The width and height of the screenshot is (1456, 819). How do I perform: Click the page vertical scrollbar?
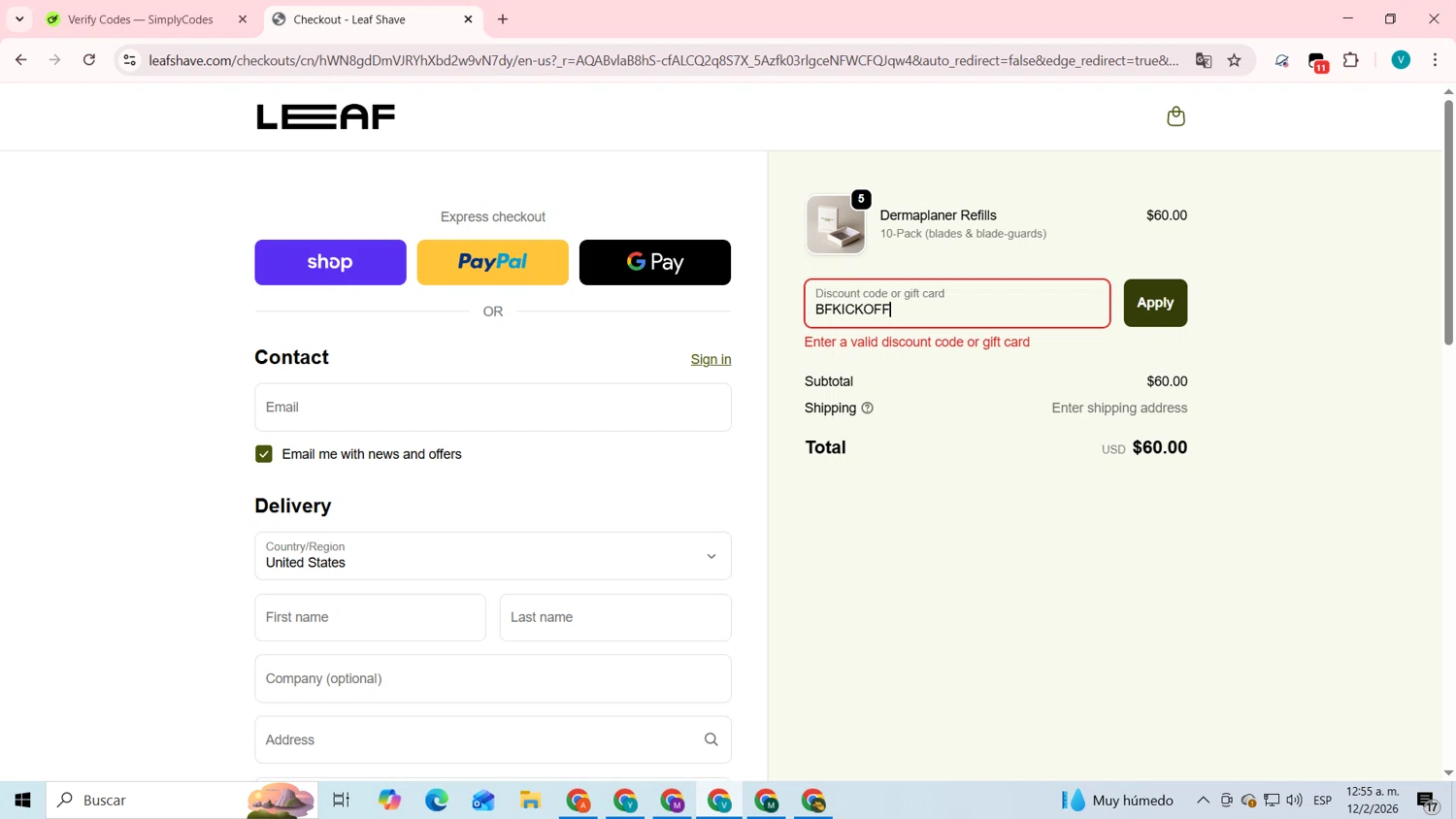[1448, 221]
